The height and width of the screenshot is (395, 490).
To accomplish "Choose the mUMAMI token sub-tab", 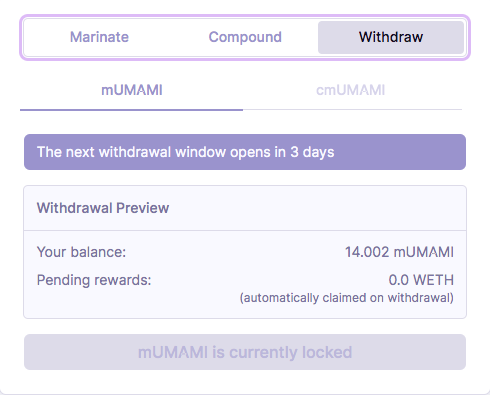I will pos(132,90).
